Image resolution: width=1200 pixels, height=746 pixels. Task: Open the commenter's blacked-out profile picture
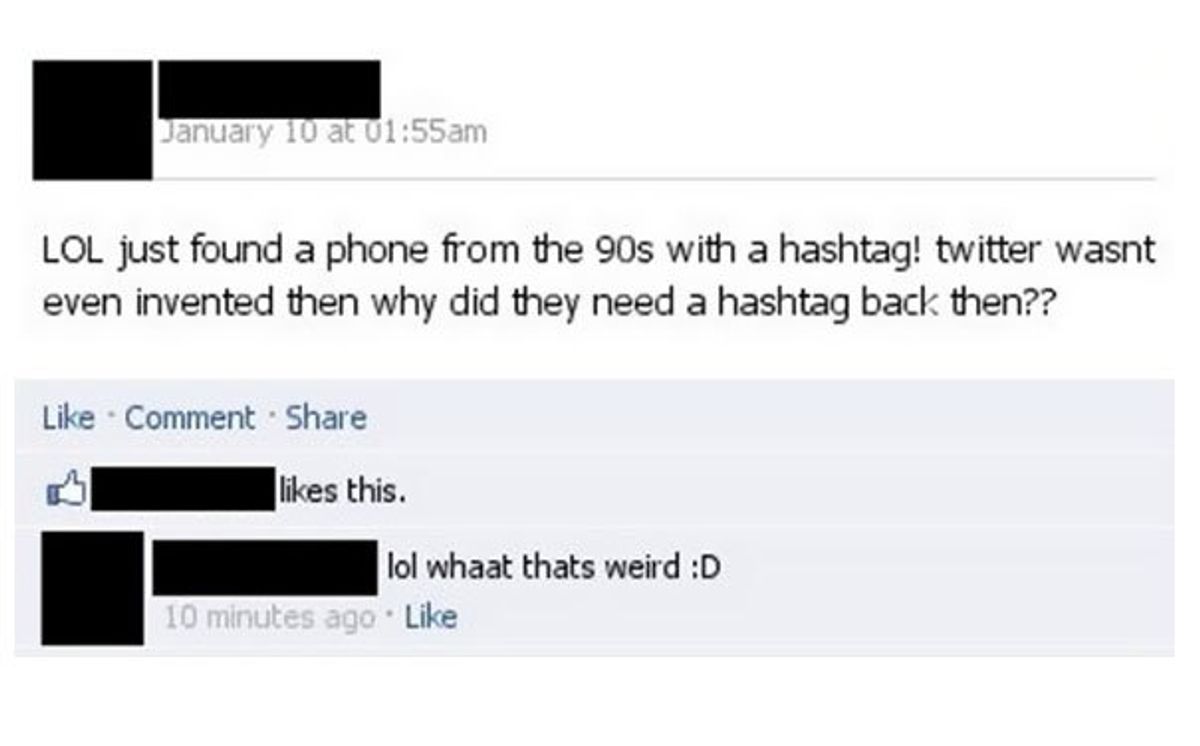point(92,588)
